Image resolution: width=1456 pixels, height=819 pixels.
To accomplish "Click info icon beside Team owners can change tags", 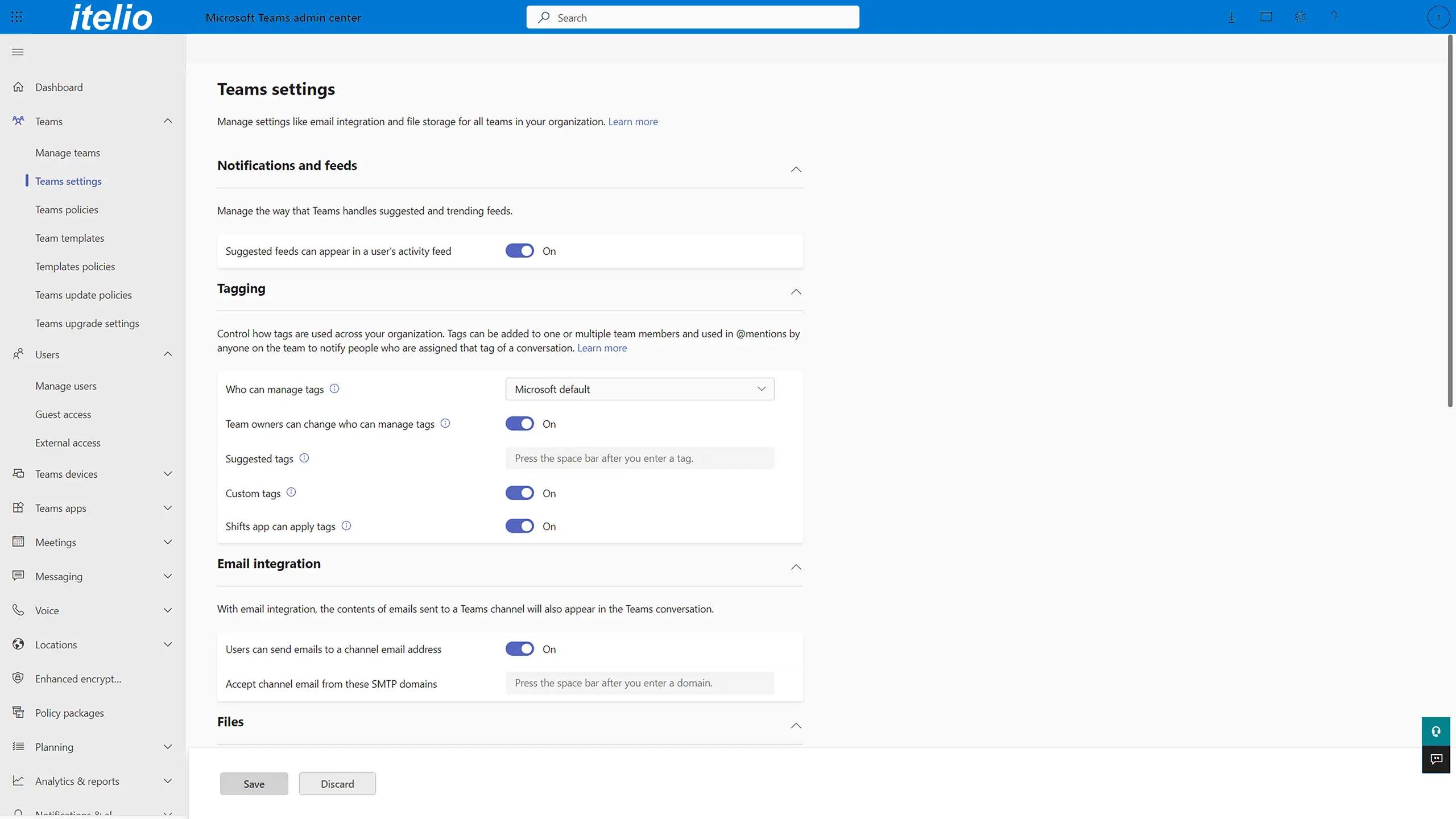I will coord(445,423).
